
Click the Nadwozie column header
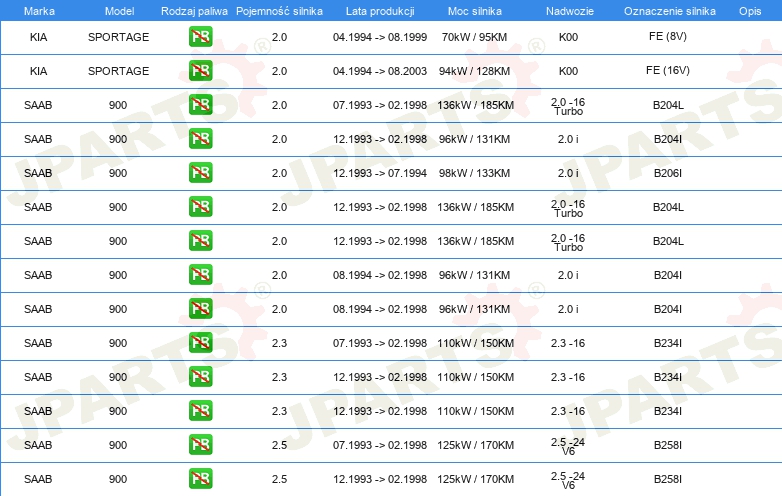tap(570, 11)
